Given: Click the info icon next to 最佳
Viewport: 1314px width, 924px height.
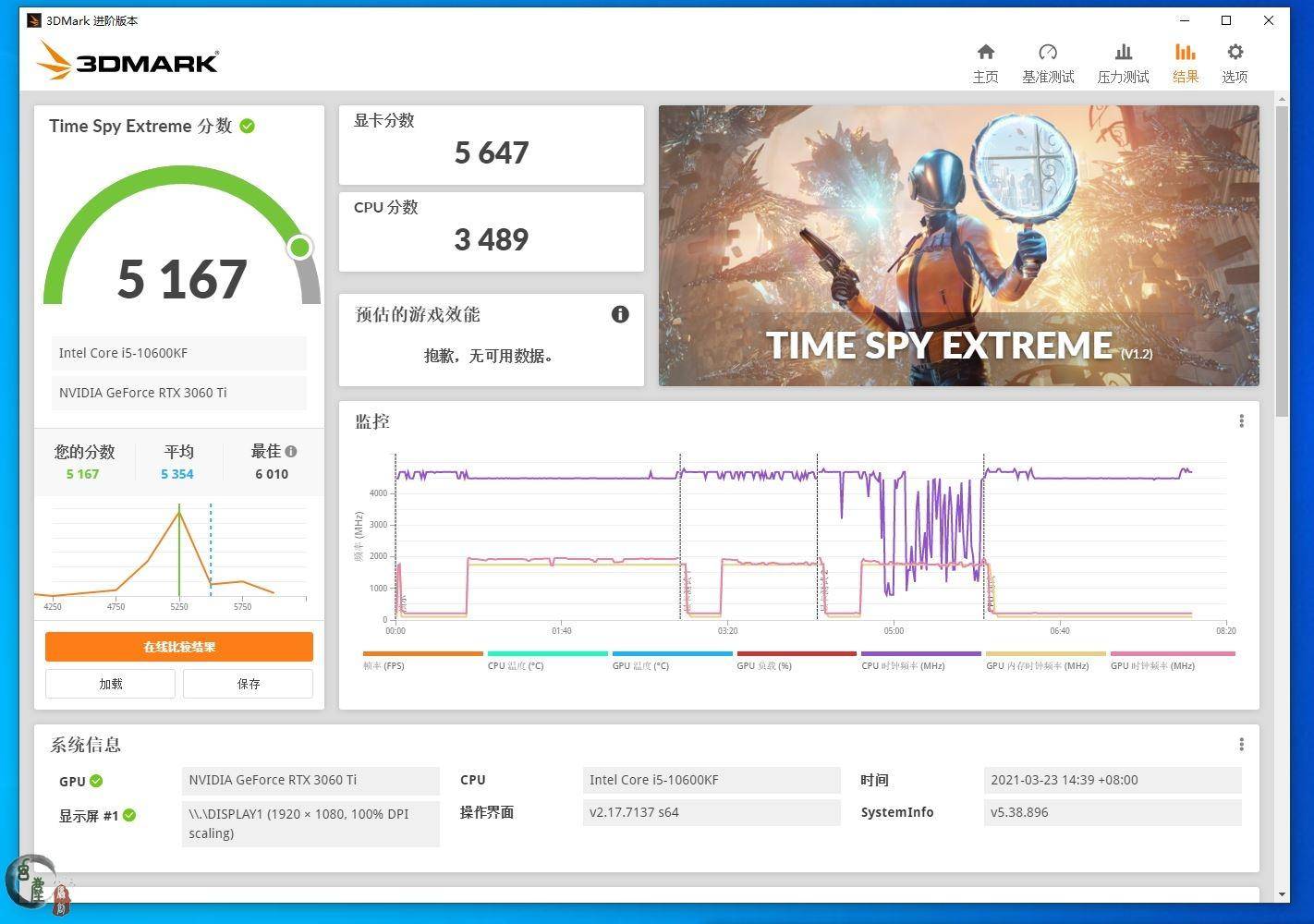Looking at the screenshot, I should click(x=291, y=452).
